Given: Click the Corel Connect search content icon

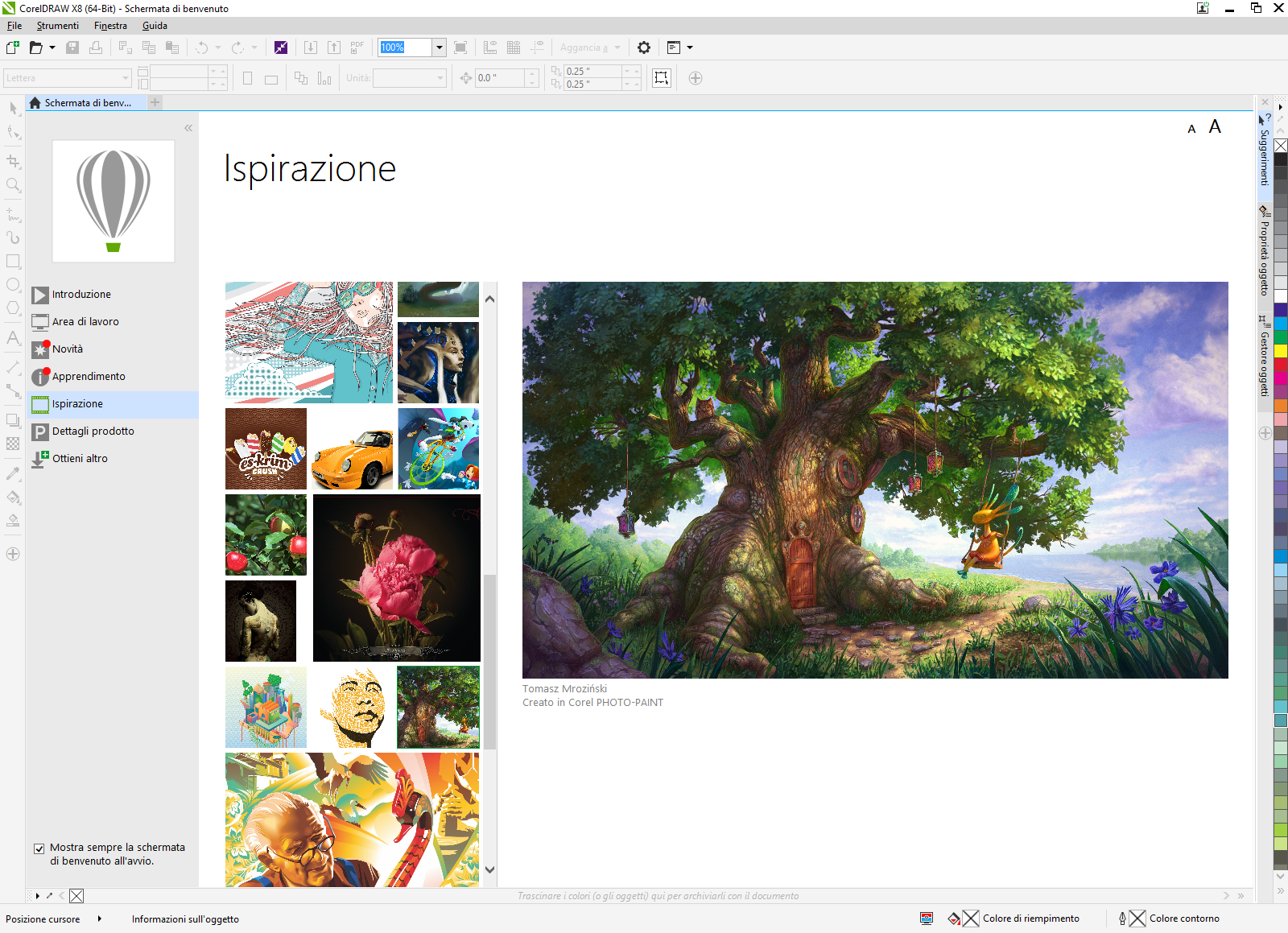Looking at the screenshot, I should click(281, 47).
